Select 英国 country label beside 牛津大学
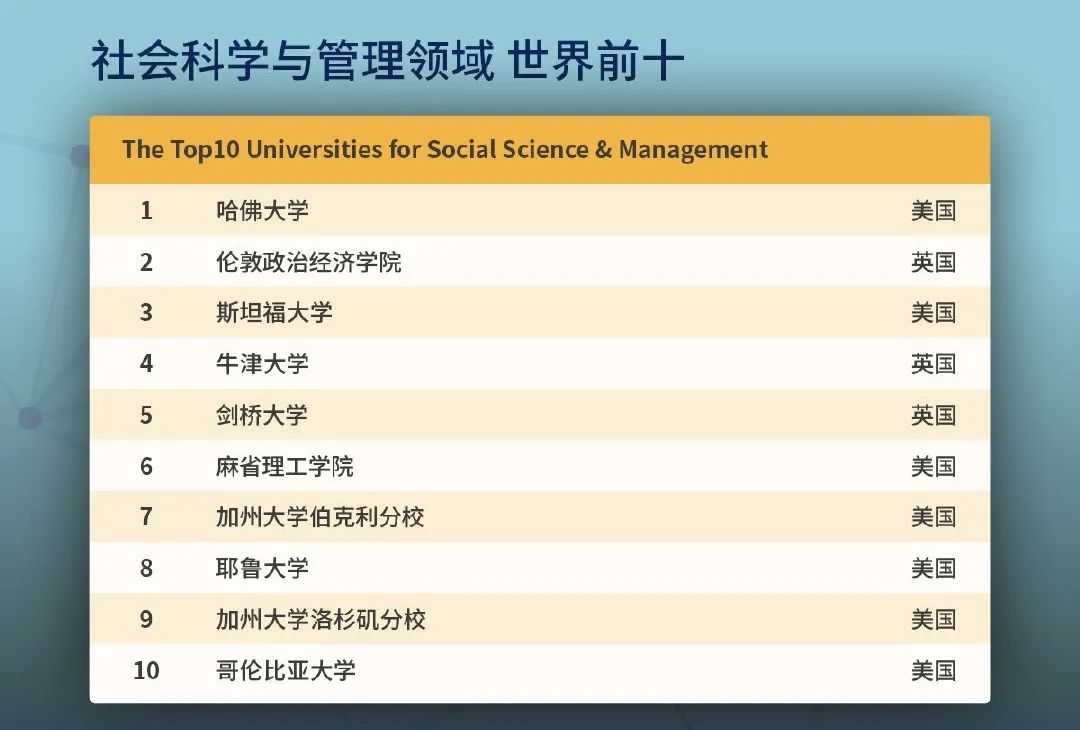 pos(933,364)
